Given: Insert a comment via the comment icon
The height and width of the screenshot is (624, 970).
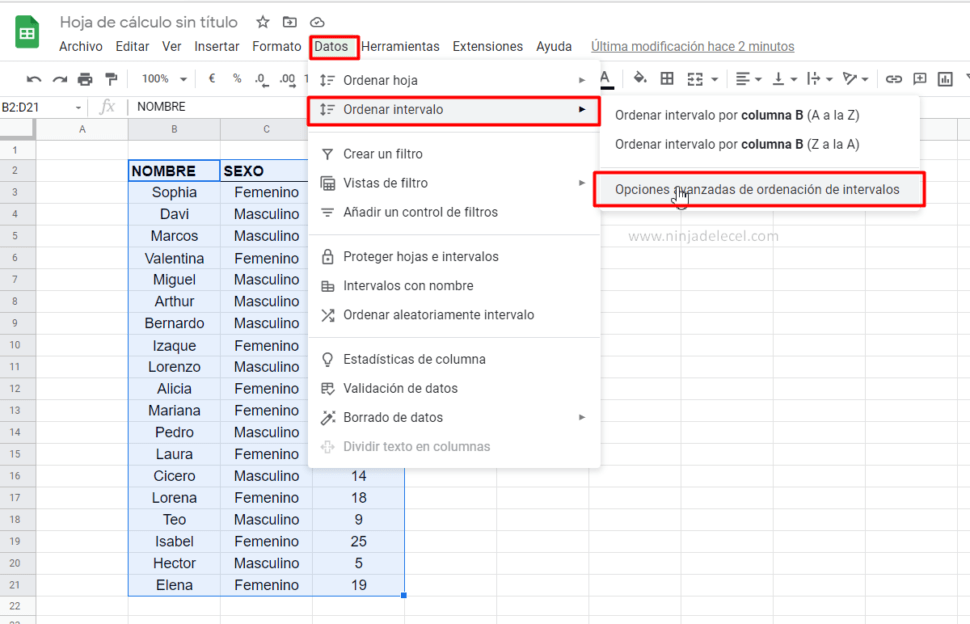Looking at the screenshot, I should [920, 78].
